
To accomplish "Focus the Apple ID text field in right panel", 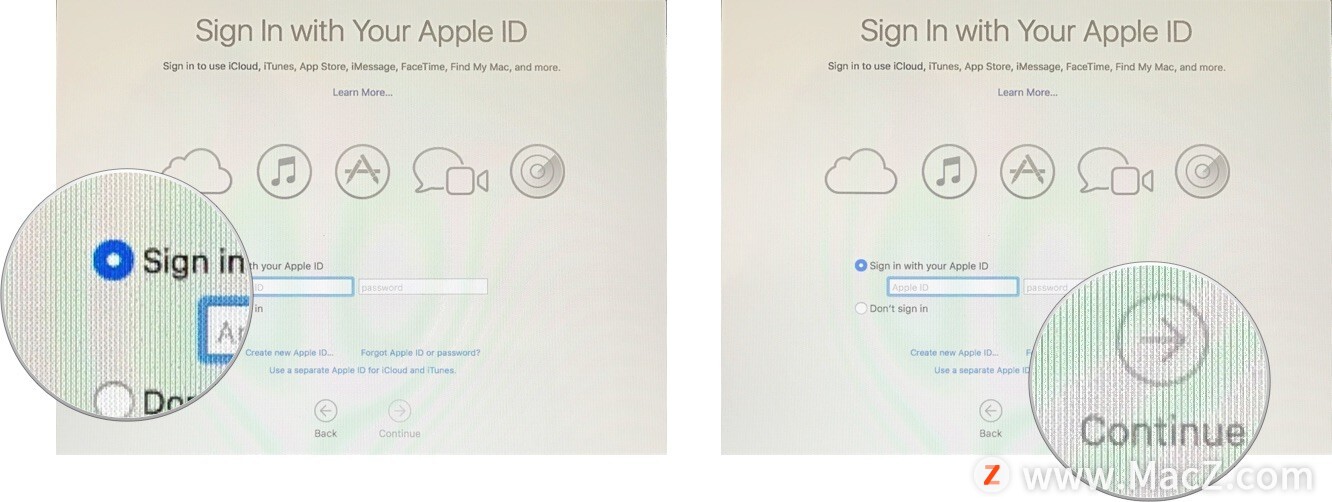I will point(952,287).
